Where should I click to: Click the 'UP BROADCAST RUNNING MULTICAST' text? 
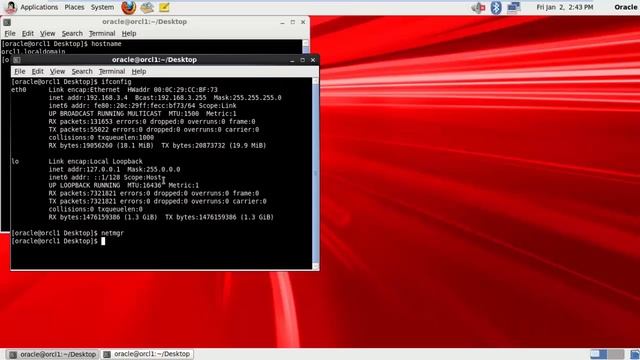[x=105, y=114]
